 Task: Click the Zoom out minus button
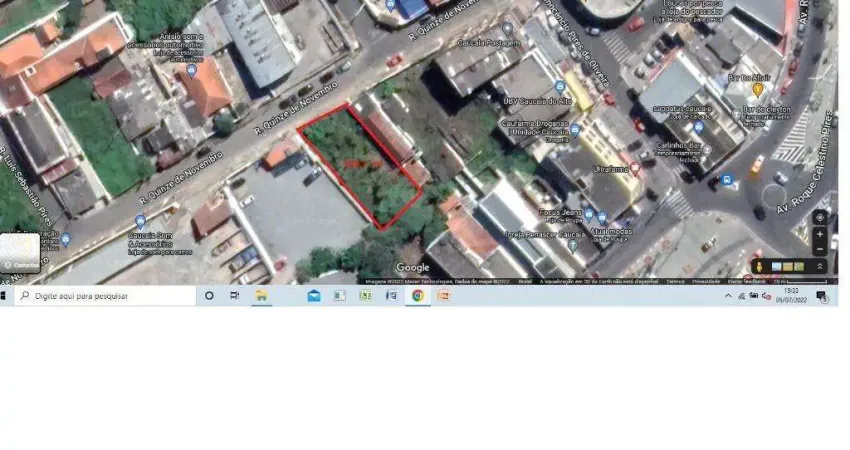tap(820, 246)
